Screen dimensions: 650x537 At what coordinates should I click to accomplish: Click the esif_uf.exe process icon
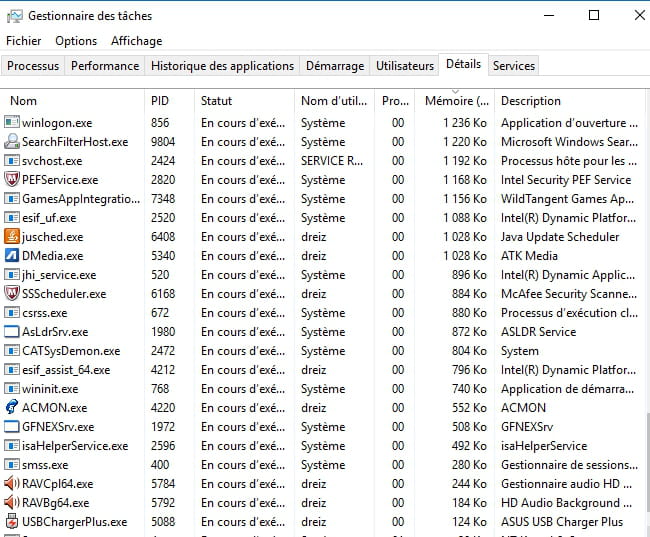(12, 218)
